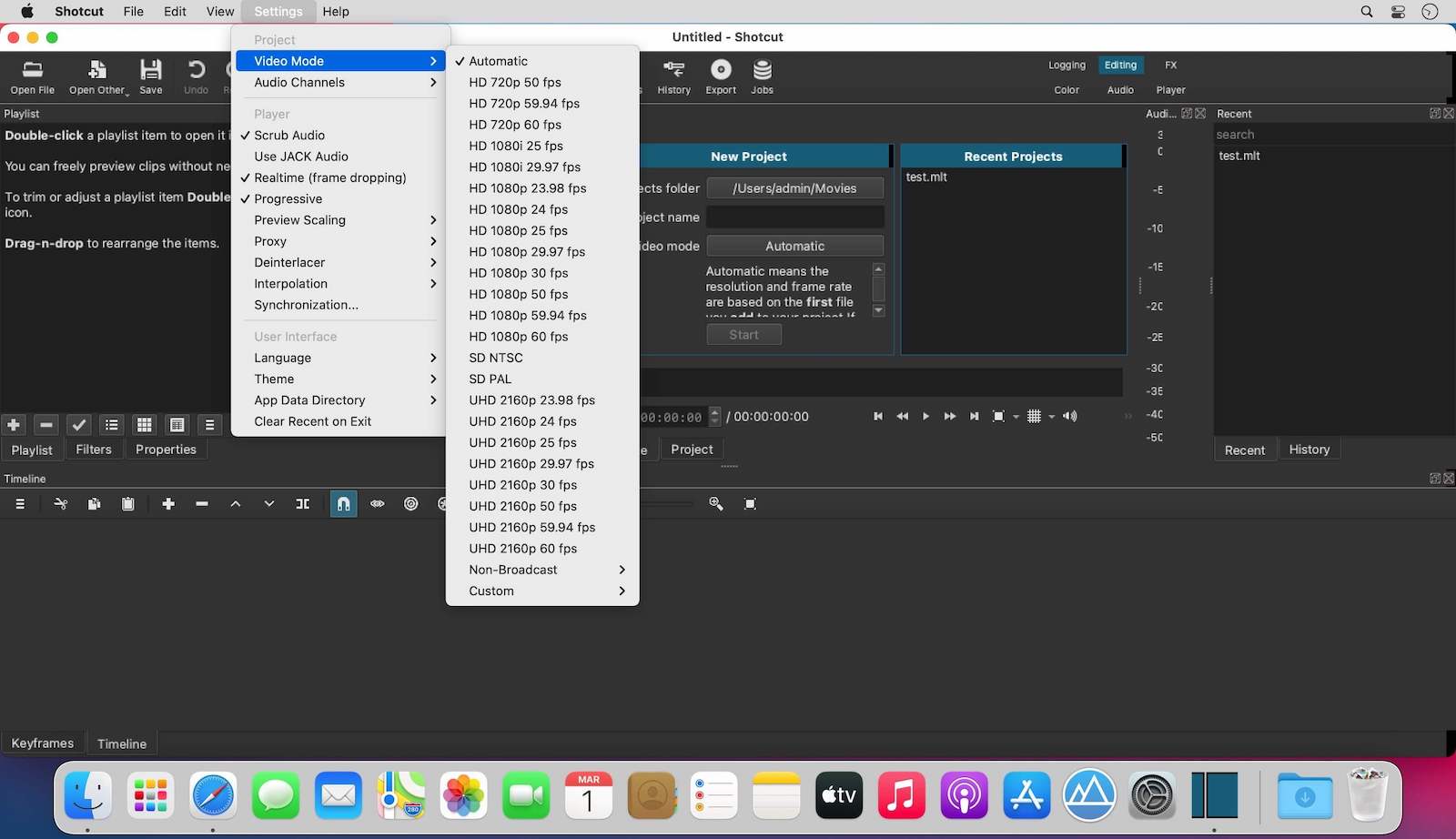Append a clip to the timeline track
The height and width of the screenshot is (839, 1456).
coord(168,504)
